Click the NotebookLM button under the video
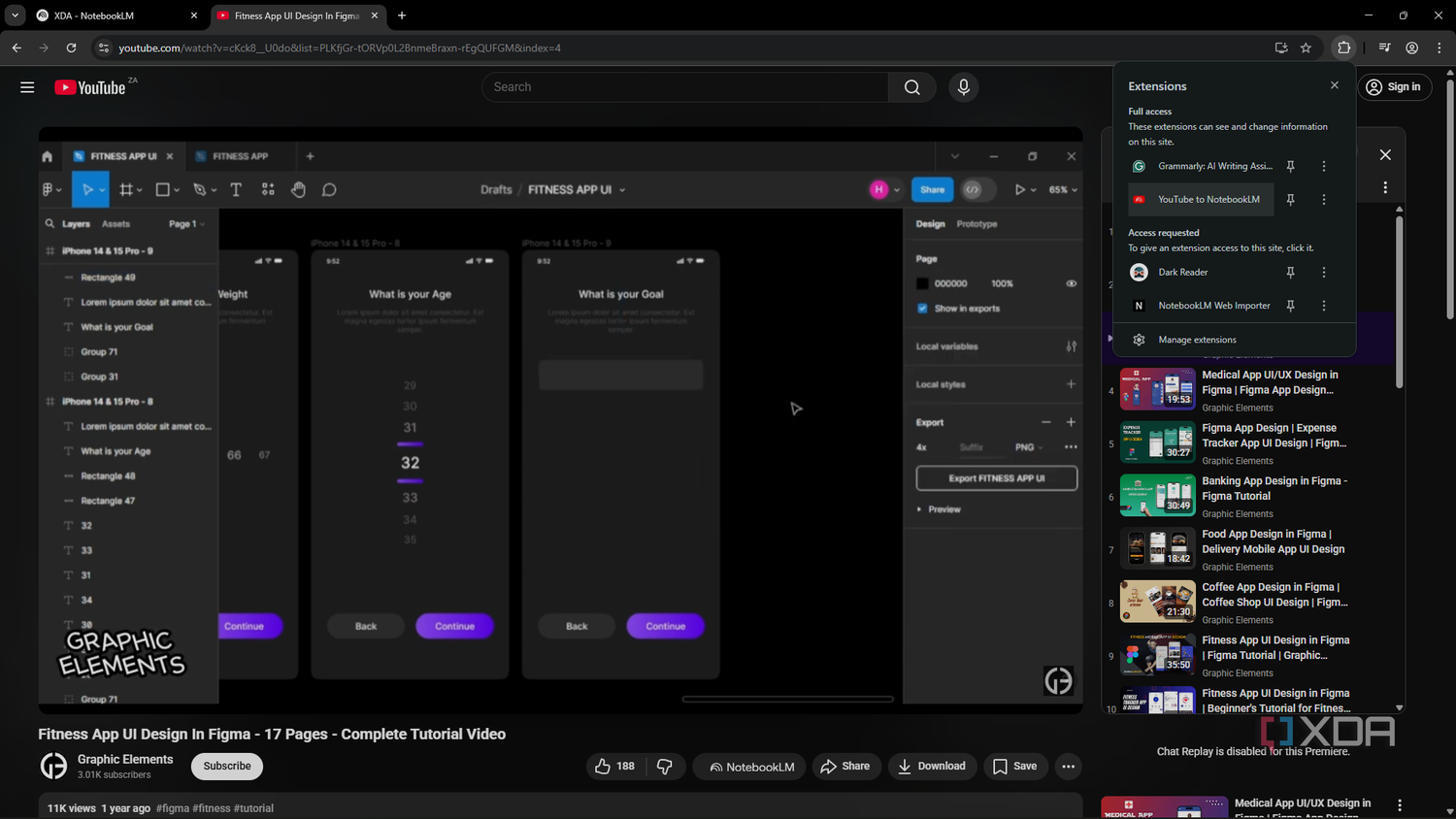 click(749, 767)
